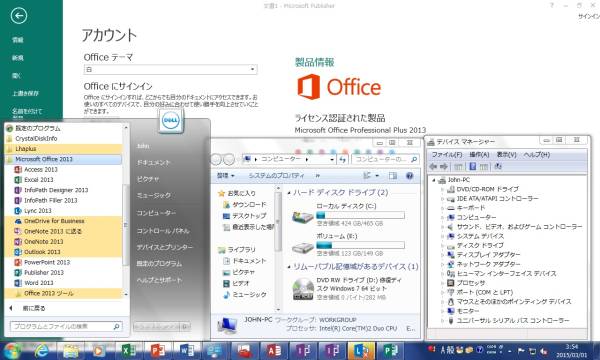Open Downloads in Explorer favorites
This screenshot has height=360, width=600.
tap(245, 205)
